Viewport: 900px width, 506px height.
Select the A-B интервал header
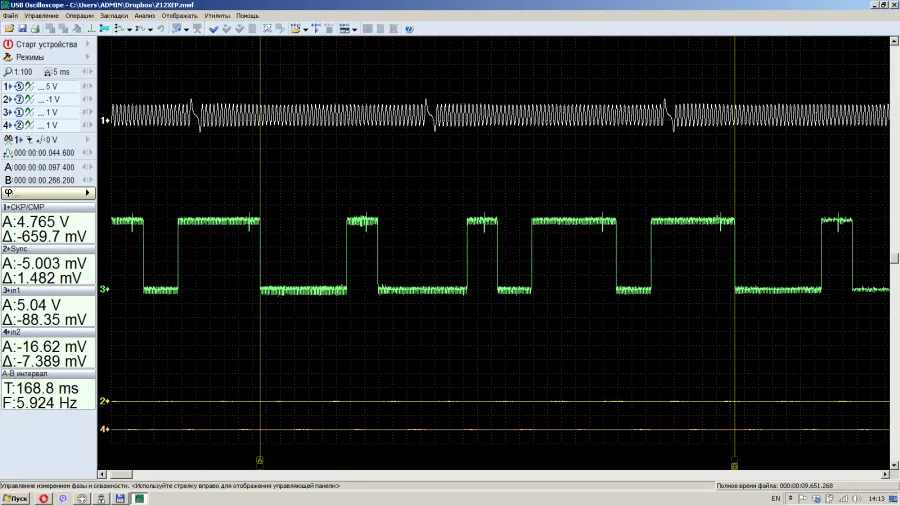pos(48,373)
